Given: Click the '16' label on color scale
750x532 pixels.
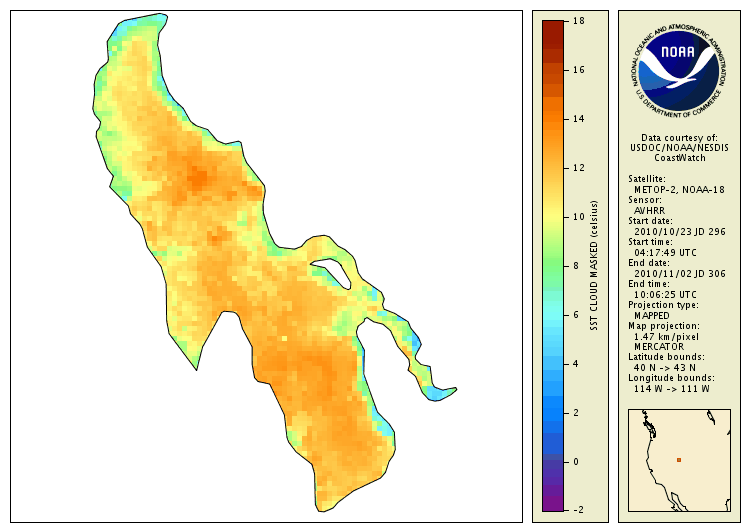Looking at the screenshot, I should (579, 70).
